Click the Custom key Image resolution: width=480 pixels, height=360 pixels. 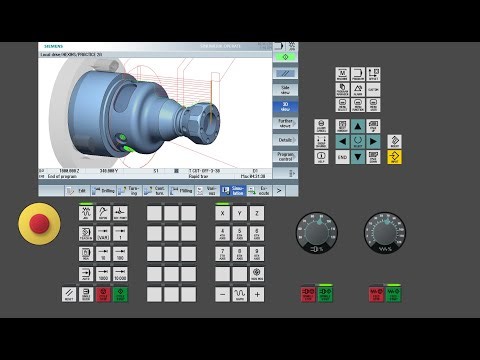point(373,89)
